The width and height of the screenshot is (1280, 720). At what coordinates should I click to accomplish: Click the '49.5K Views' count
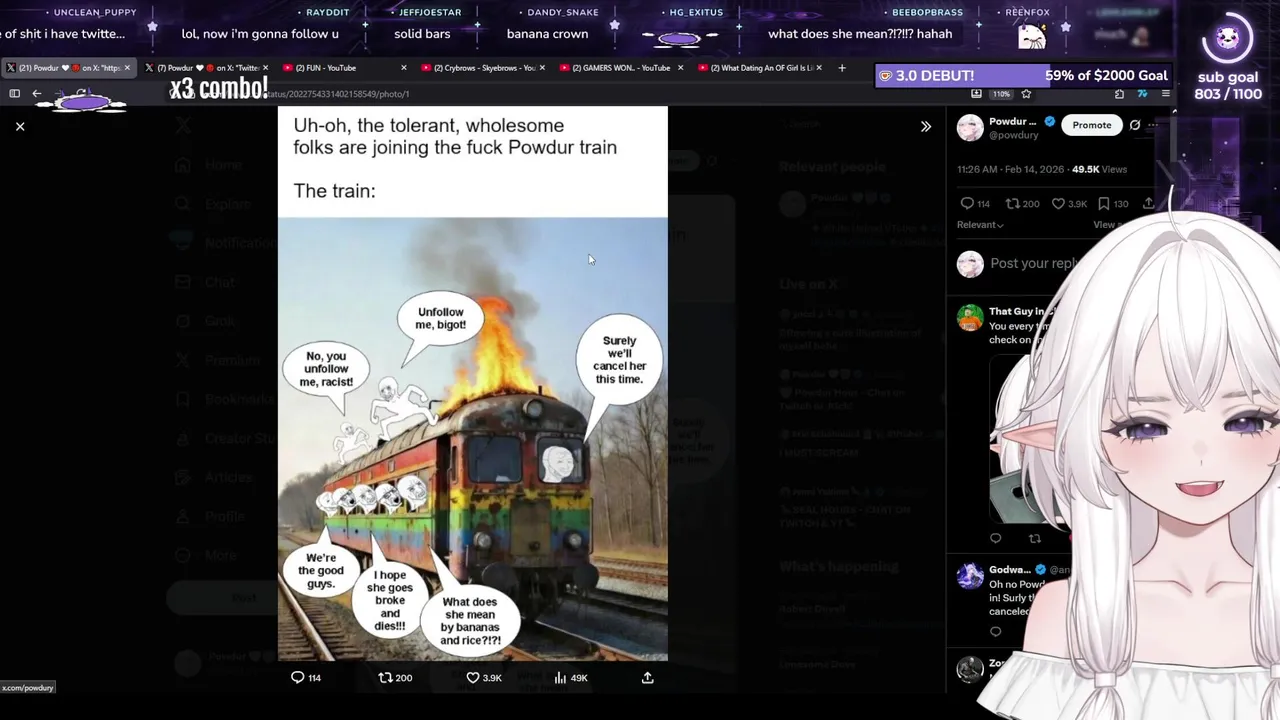[x=1099, y=170]
